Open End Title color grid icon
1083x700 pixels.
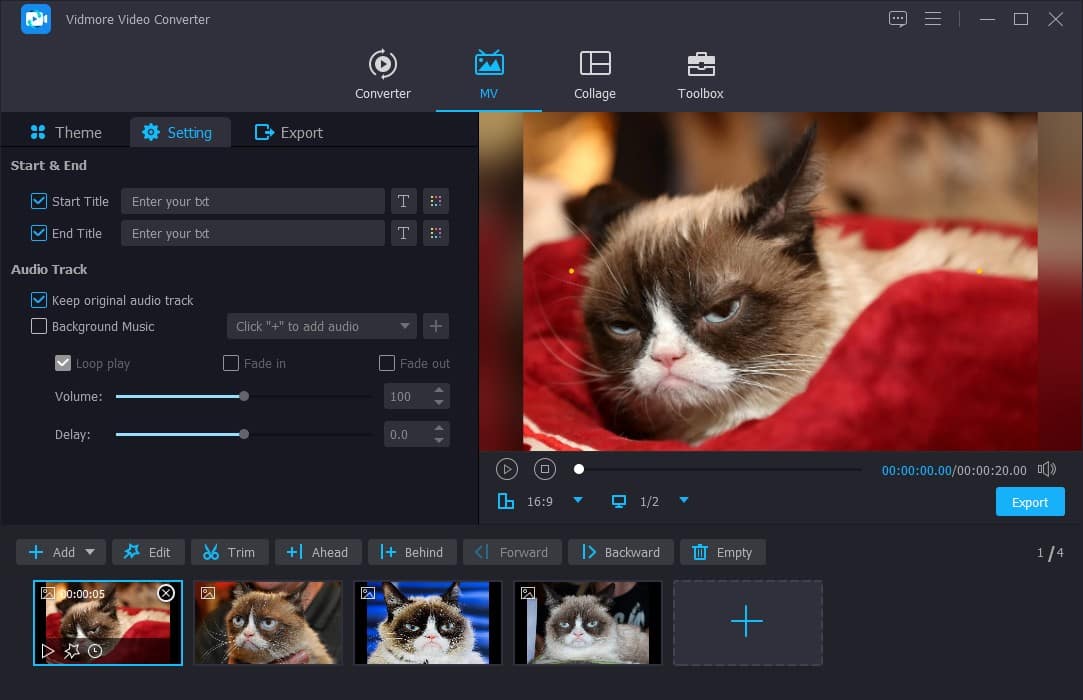(x=435, y=233)
